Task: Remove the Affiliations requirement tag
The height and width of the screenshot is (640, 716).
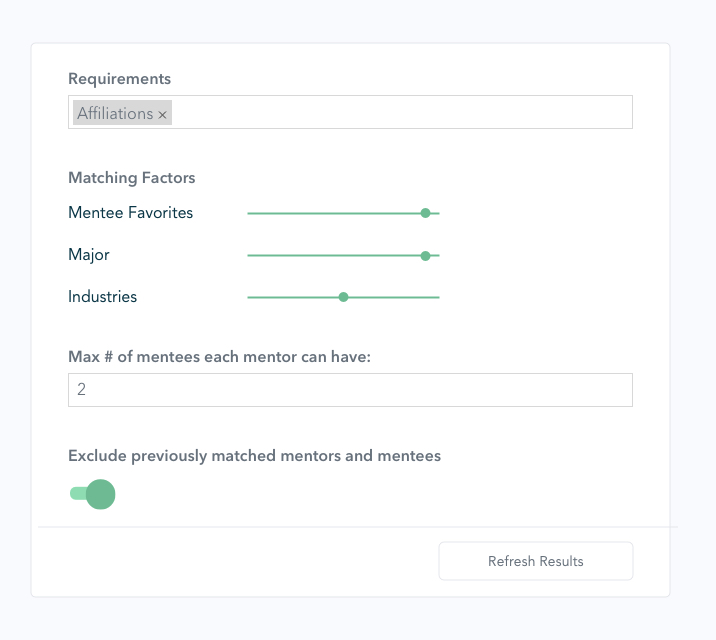Action: pyautogui.click(x=162, y=114)
